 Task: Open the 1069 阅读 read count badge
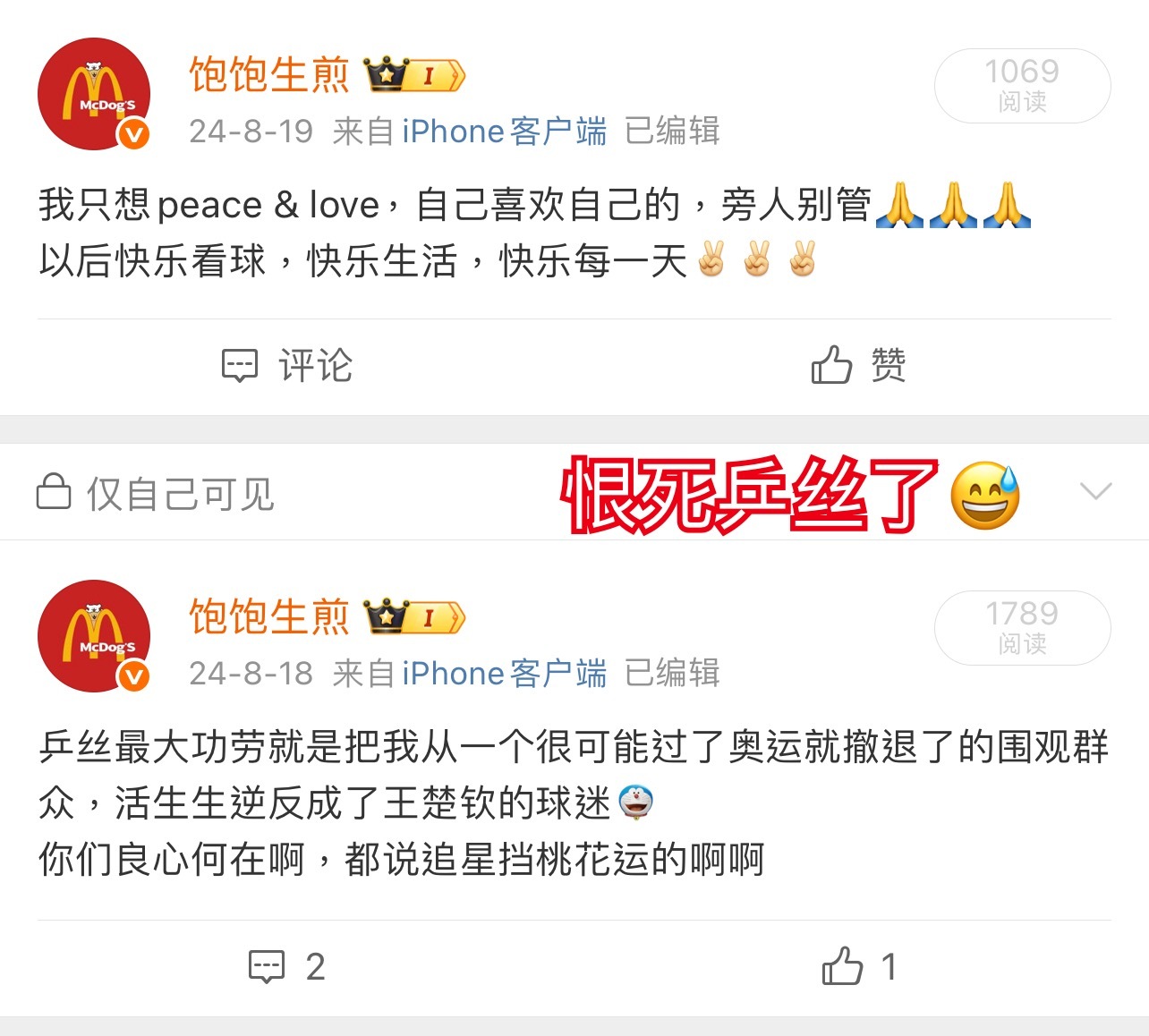[1023, 86]
